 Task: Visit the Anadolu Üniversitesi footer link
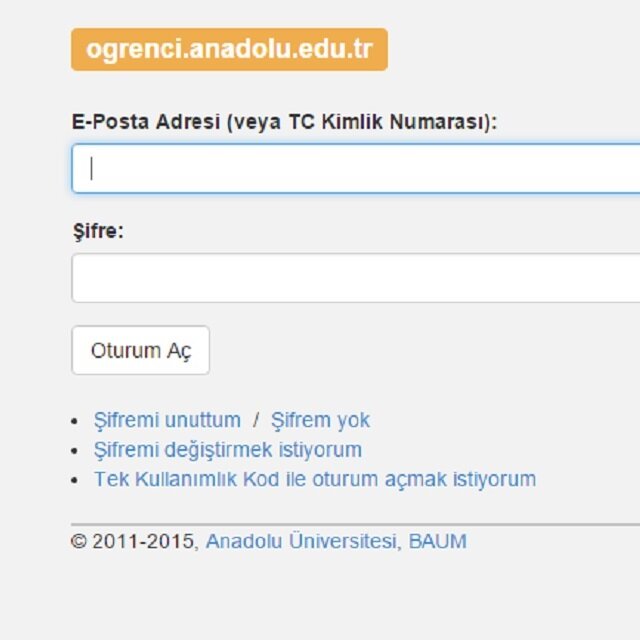tap(301, 541)
